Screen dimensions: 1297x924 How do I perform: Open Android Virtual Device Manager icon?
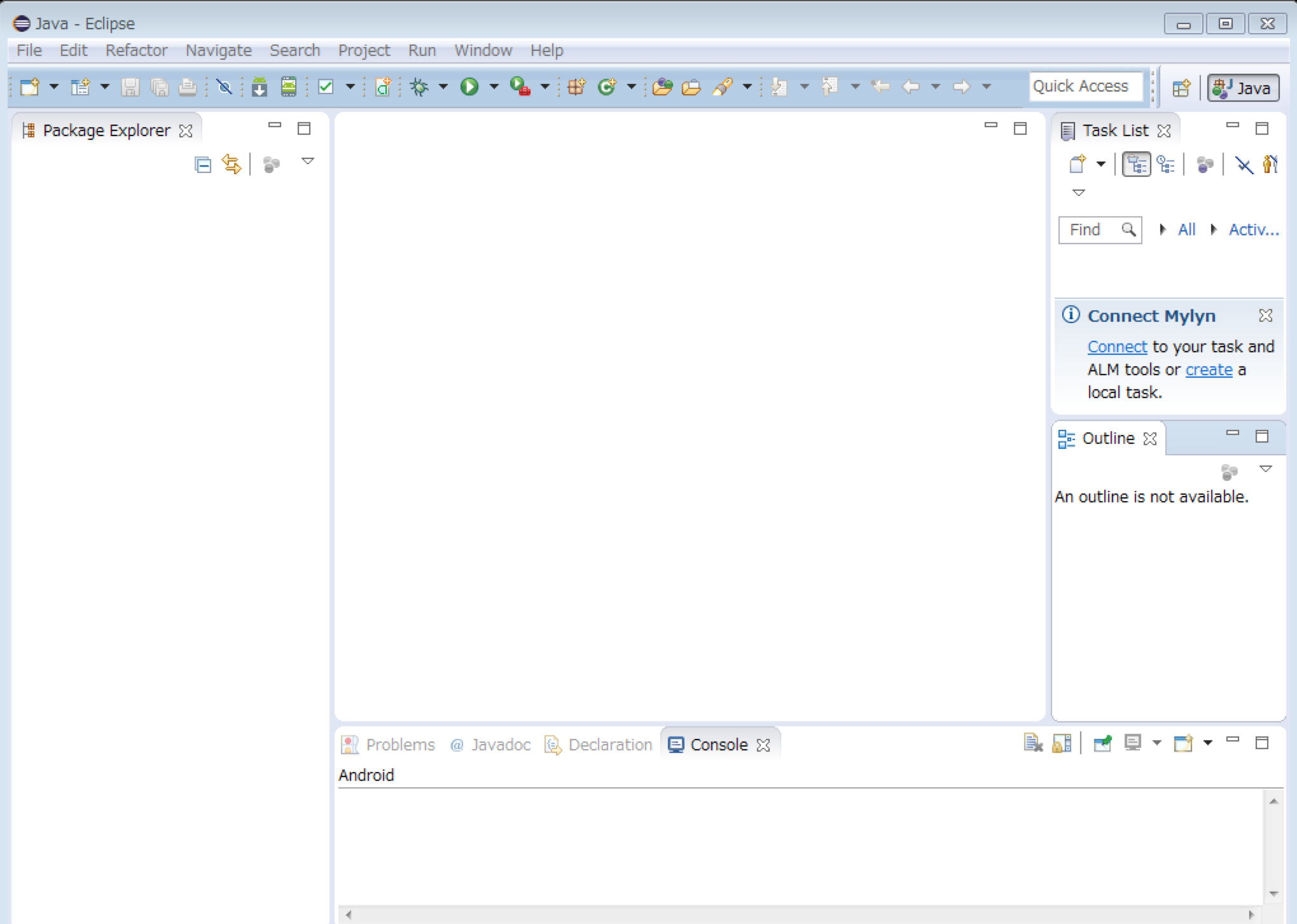pyautogui.click(x=289, y=86)
